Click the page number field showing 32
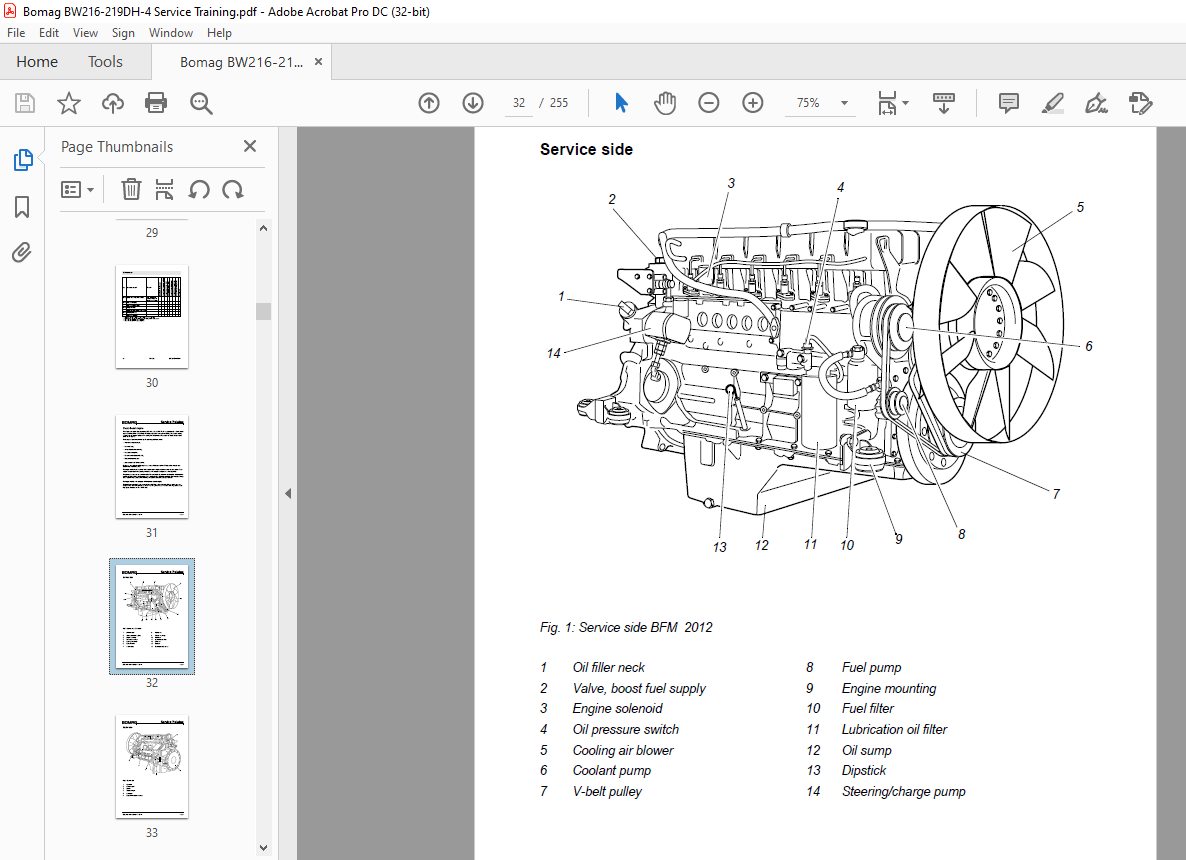 519,103
